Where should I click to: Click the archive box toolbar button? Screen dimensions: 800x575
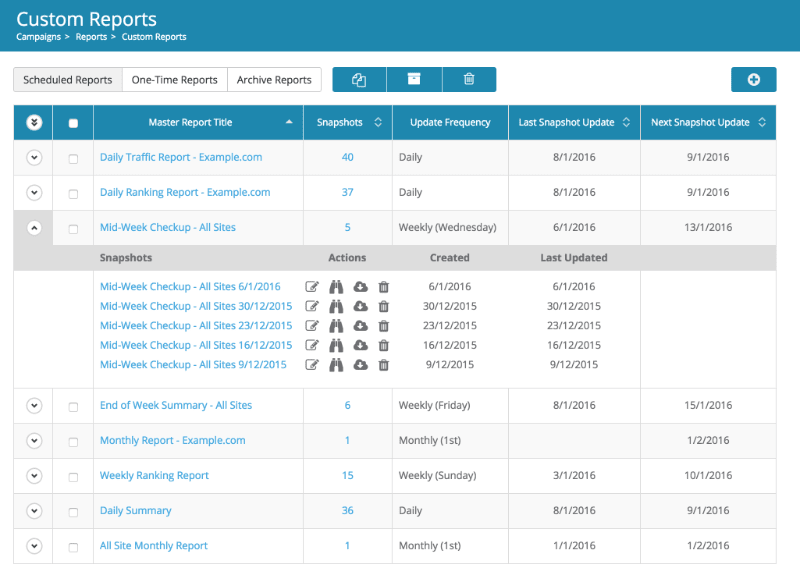point(414,80)
